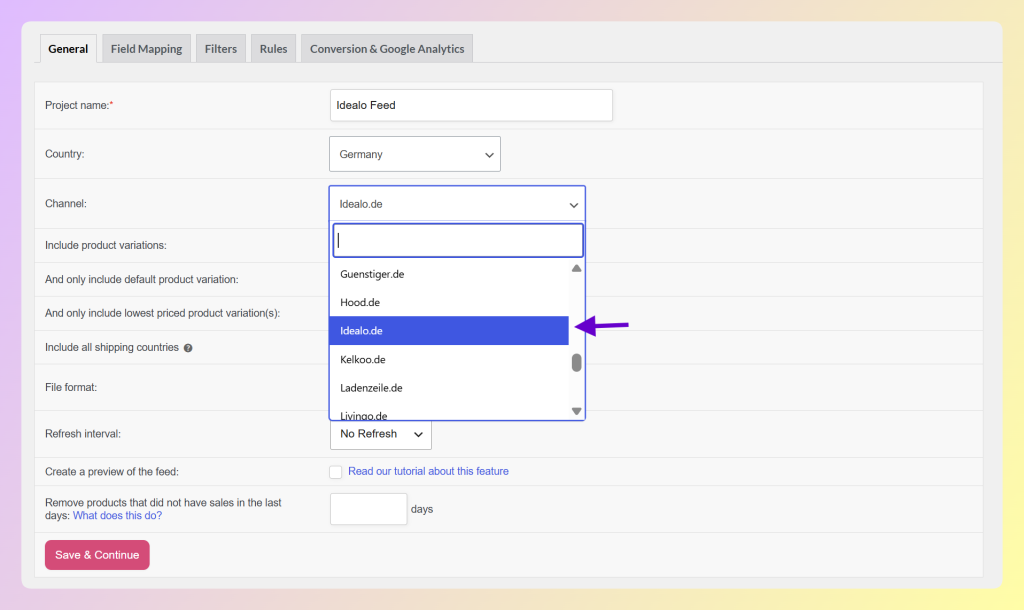This screenshot has height=610, width=1024.
Task: Click the Channel dropdown chevron
Action: [573, 205]
